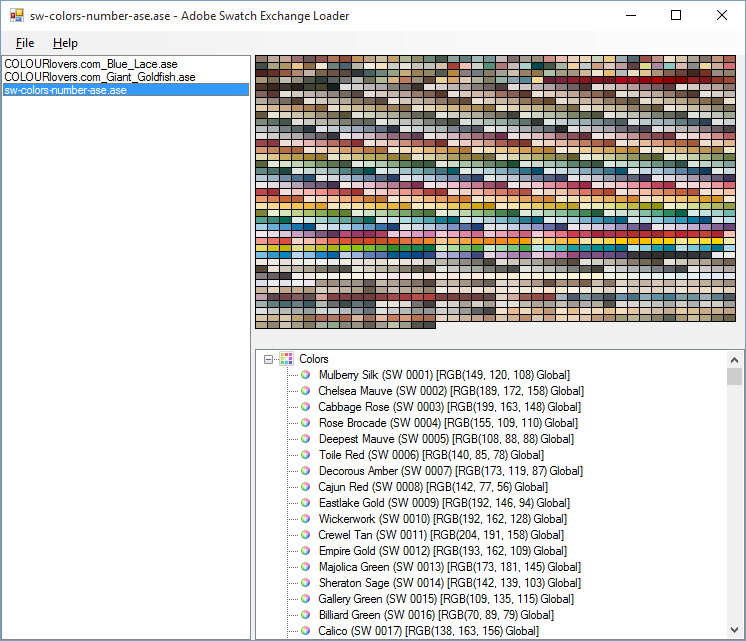Maximize the Swatch Exchange Loader window

click(x=676, y=15)
